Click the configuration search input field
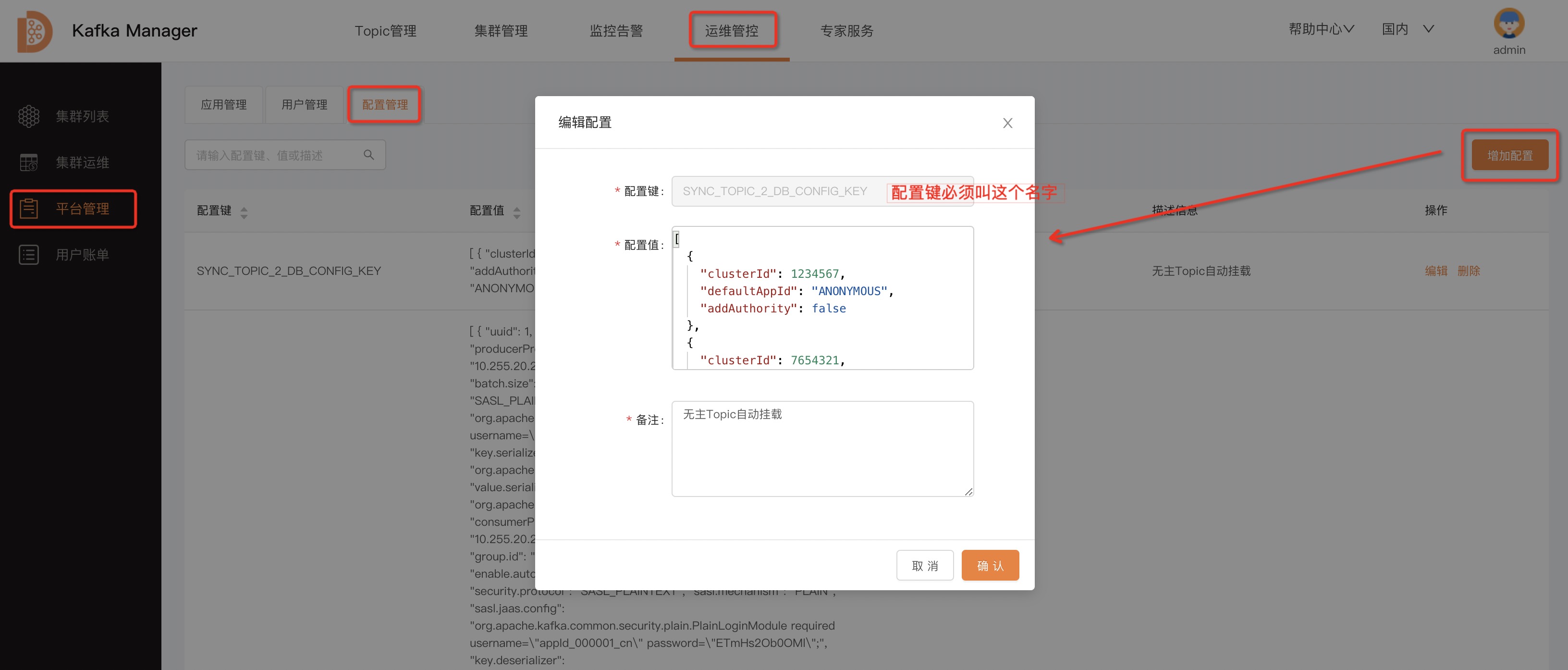Viewport: 1568px width, 670px height. (274, 155)
